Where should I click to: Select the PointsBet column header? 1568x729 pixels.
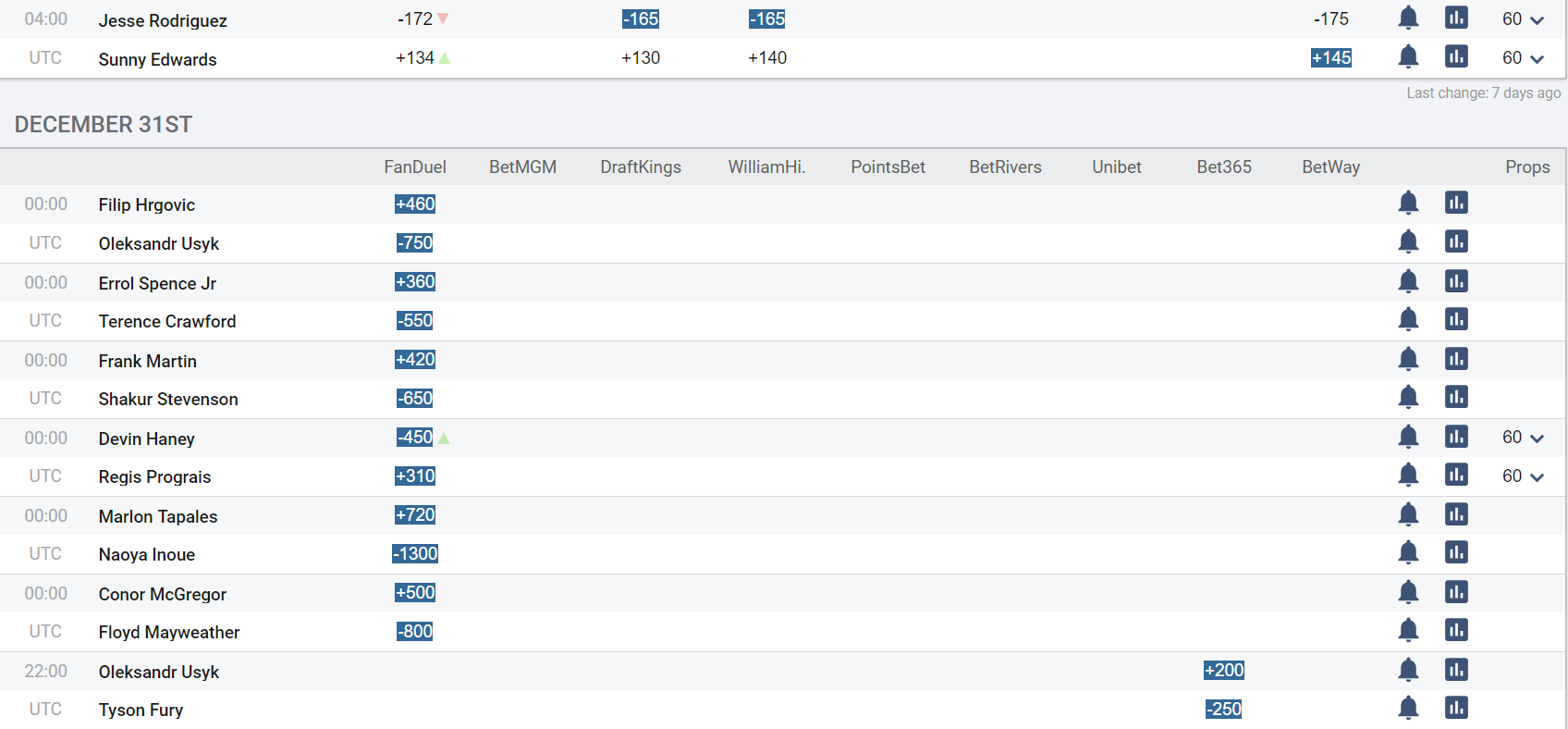[x=888, y=167]
